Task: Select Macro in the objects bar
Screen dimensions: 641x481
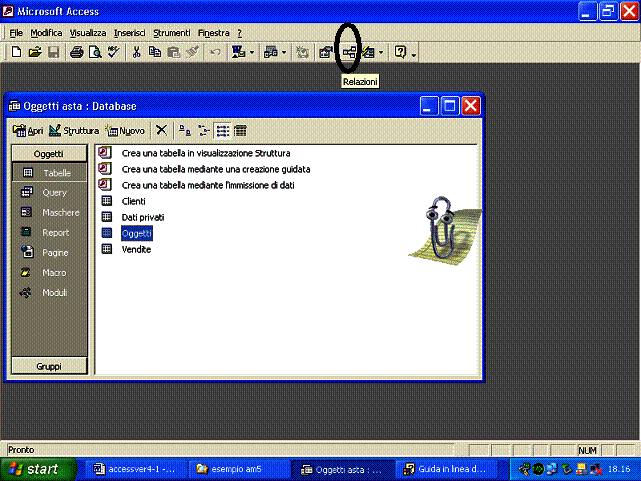Action: click(x=49, y=273)
